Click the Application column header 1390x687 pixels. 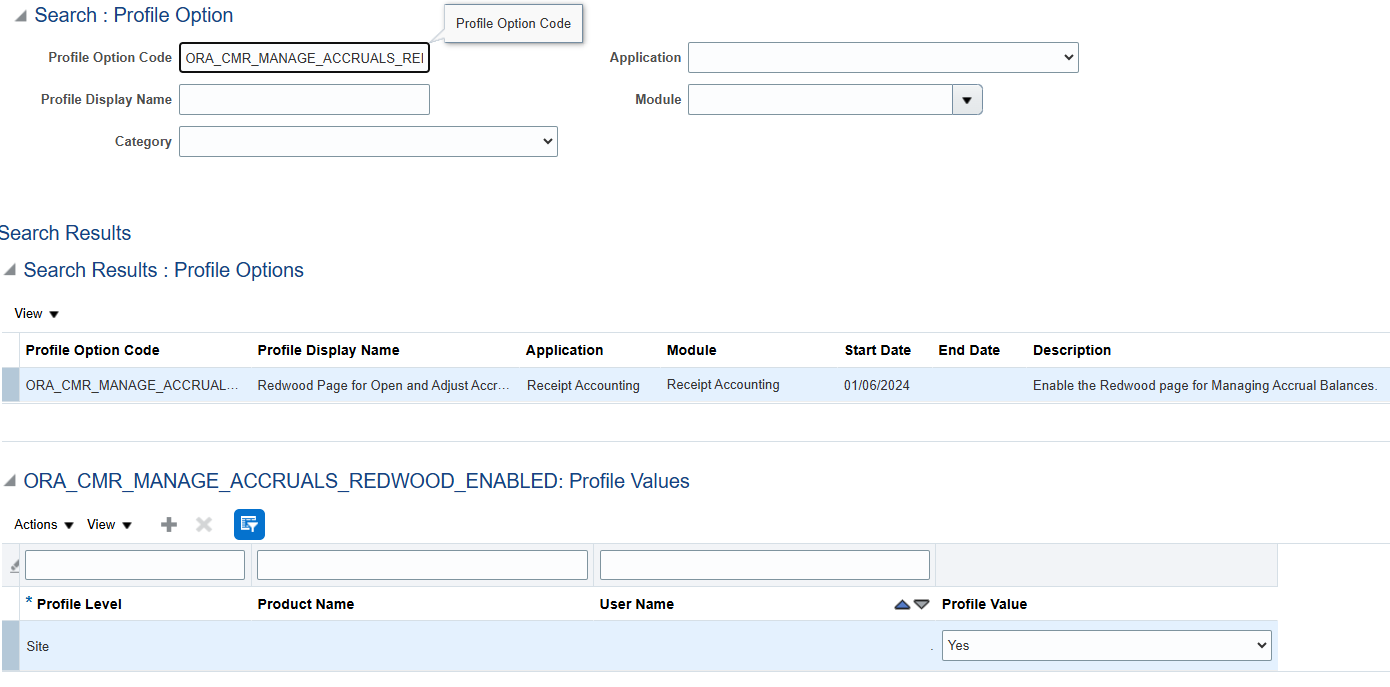click(x=564, y=350)
